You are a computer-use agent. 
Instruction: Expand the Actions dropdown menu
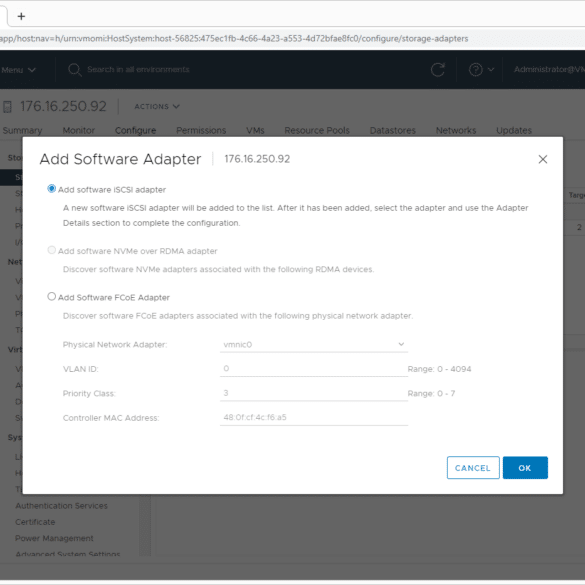click(157, 107)
